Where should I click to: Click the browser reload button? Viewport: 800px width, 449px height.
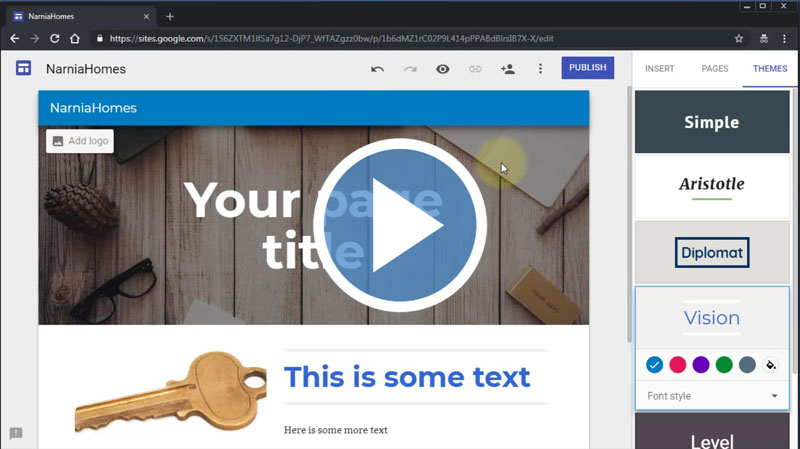pyautogui.click(x=55, y=38)
